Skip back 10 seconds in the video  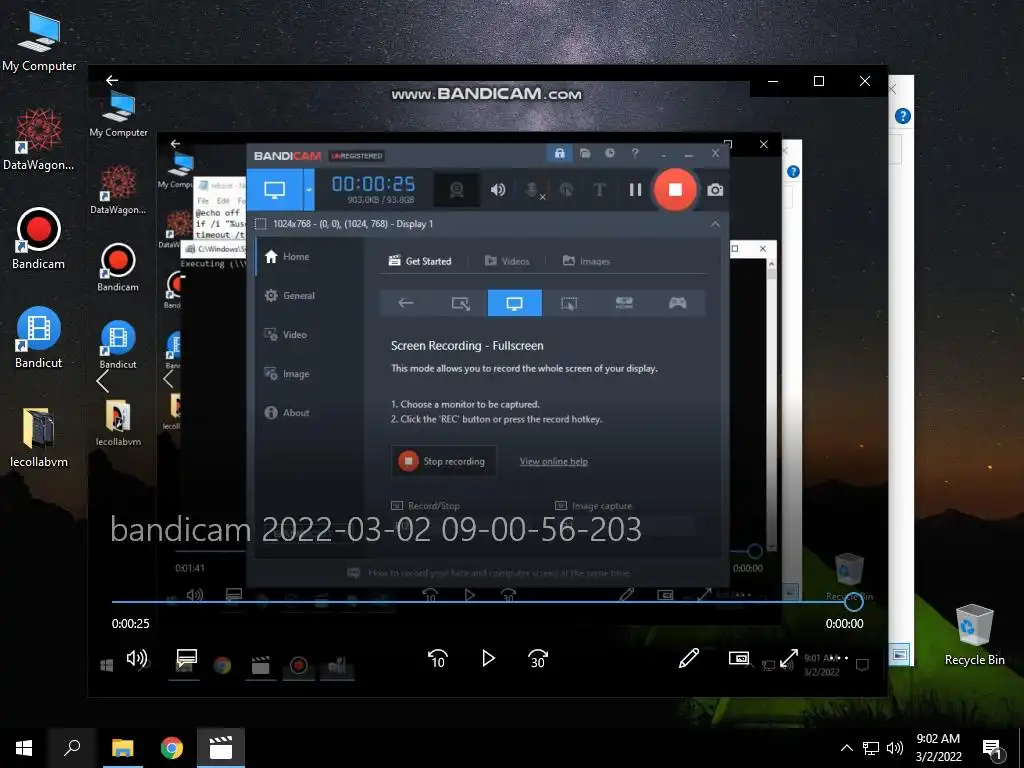pyautogui.click(x=438, y=658)
